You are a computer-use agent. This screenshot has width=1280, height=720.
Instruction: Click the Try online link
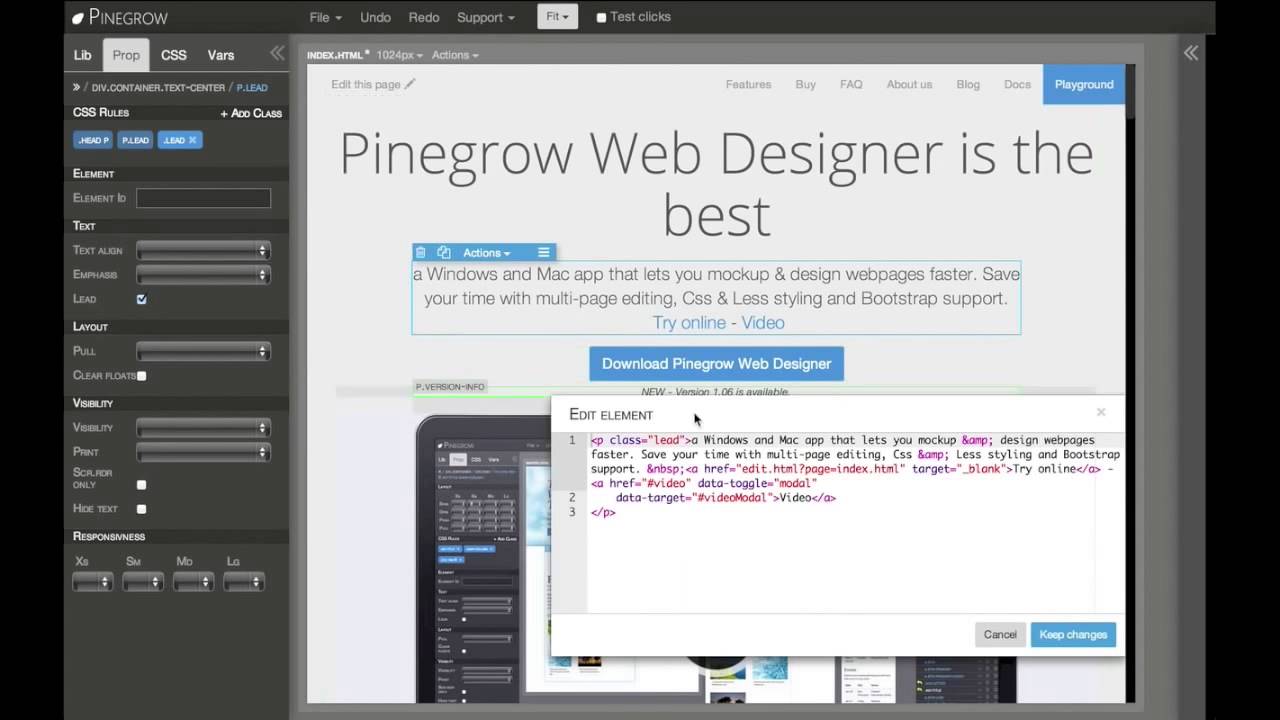[x=689, y=322]
